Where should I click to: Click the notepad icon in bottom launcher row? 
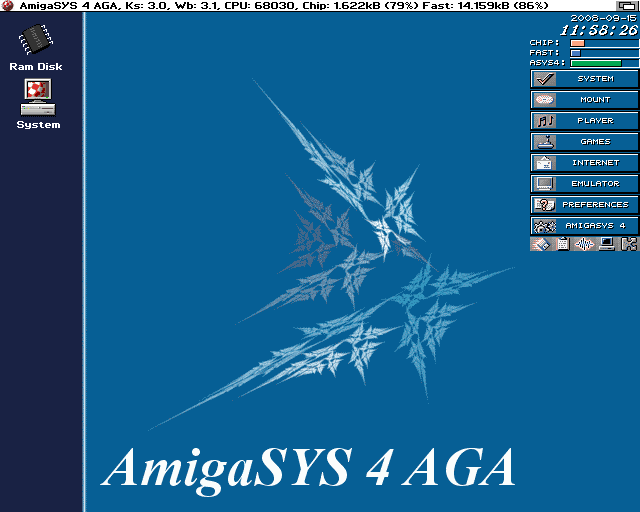tap(562, 244)
